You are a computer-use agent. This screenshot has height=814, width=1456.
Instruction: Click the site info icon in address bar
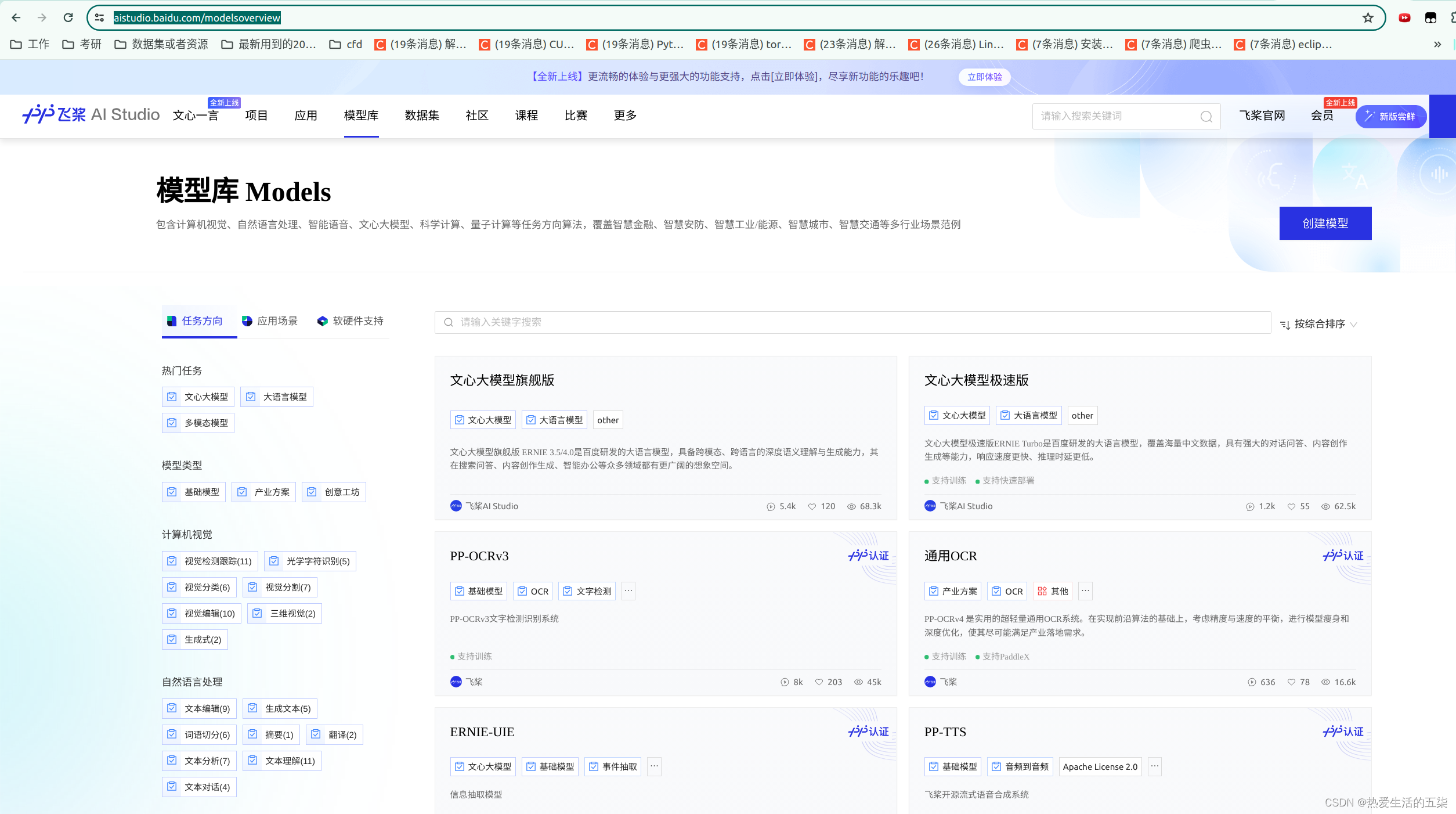coord(99,17)
